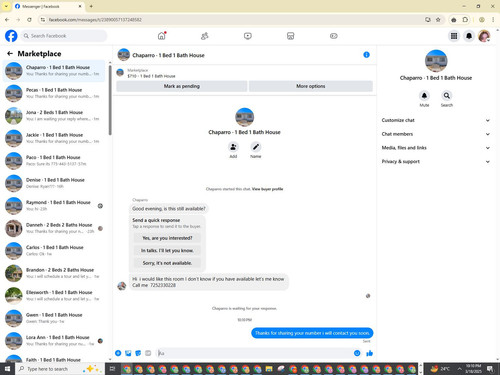Open Windows Task View on taskbar
The height and width of the screenshot is (375, 500).
[x=112, y=369]
